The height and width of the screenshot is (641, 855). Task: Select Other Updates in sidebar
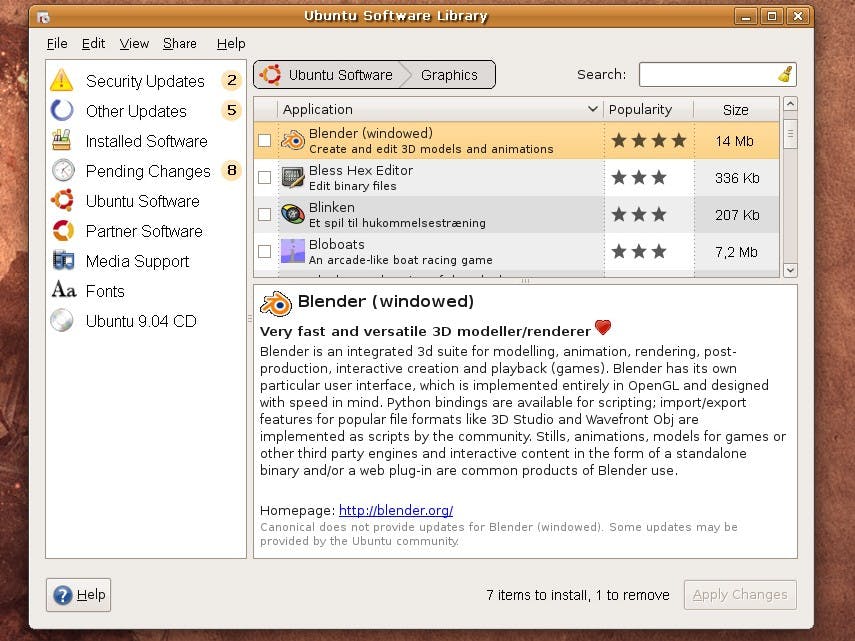click(x=146, y=110)
